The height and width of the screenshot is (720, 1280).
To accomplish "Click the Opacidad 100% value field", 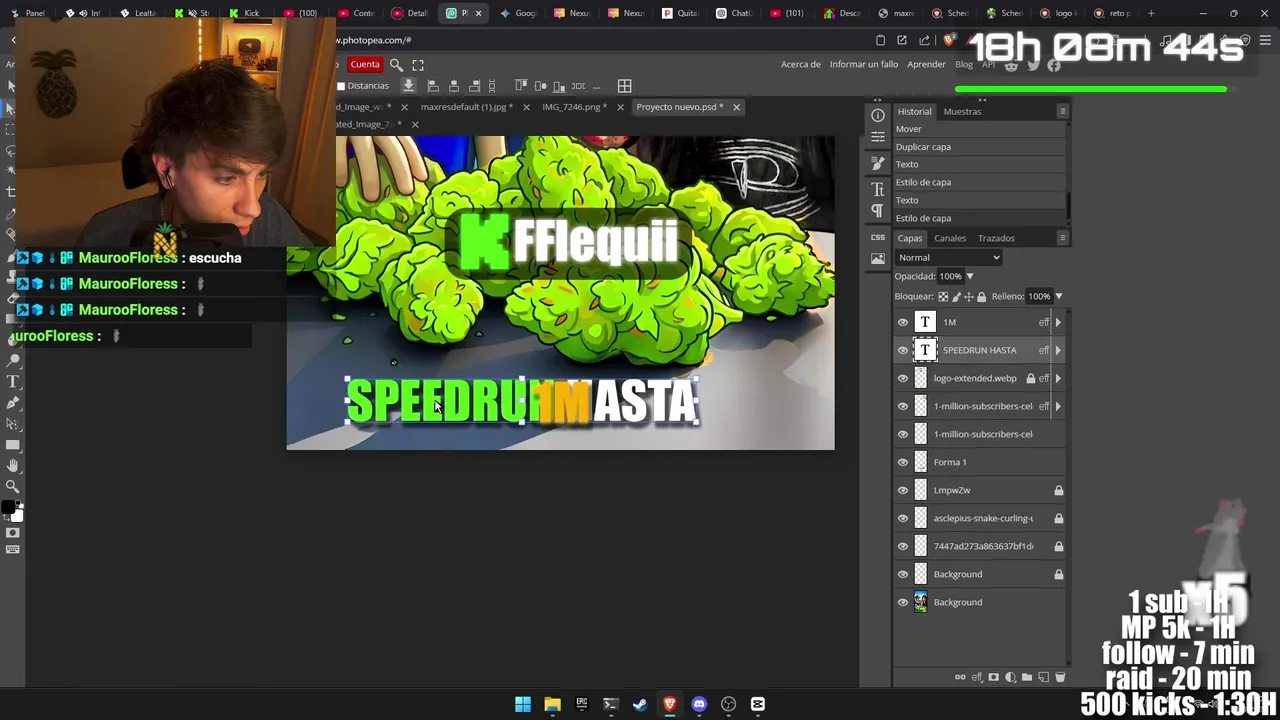I will click(949, 277).
